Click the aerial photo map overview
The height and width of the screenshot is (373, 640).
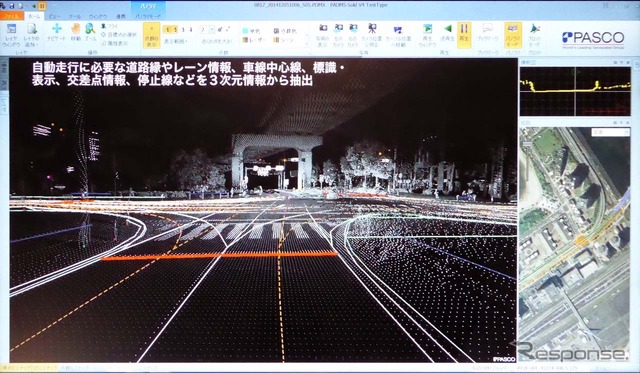575,244
